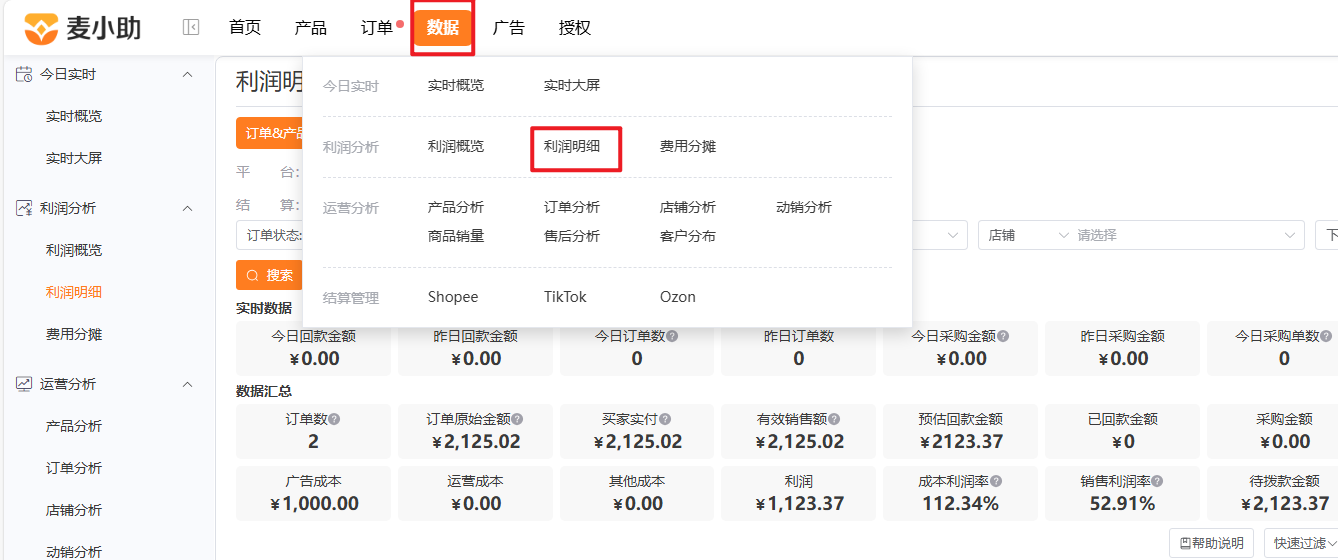Click the 预估回款金额 value ¥2123.37
Image resolution: width=1338 pixels, height=560 pixels.
(960, 441)
